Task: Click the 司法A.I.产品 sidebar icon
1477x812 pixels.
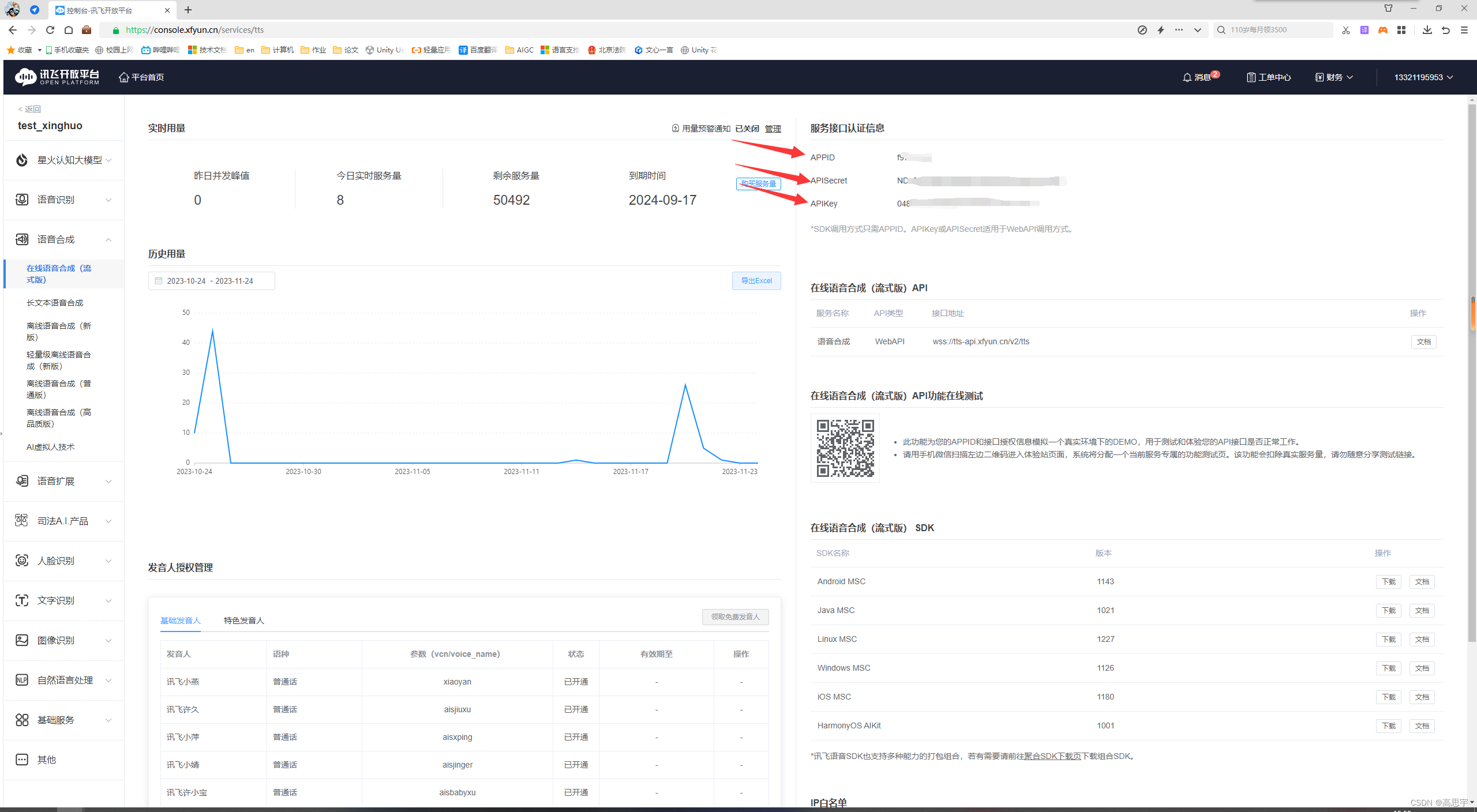Action: click(x=22, y=521)
